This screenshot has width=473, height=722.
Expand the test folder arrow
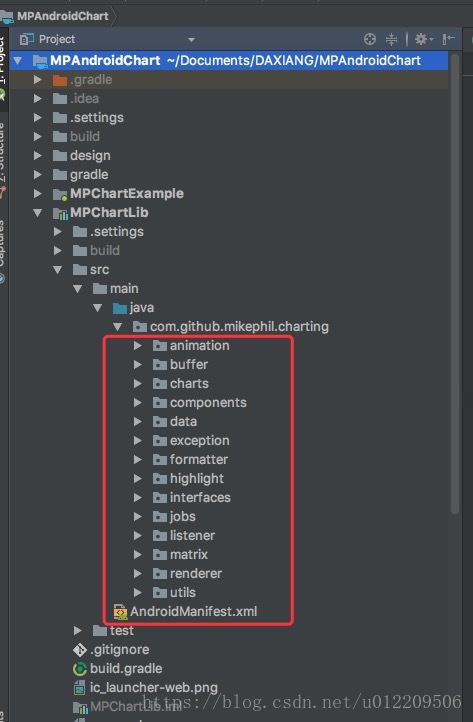[x=78, y=630]
